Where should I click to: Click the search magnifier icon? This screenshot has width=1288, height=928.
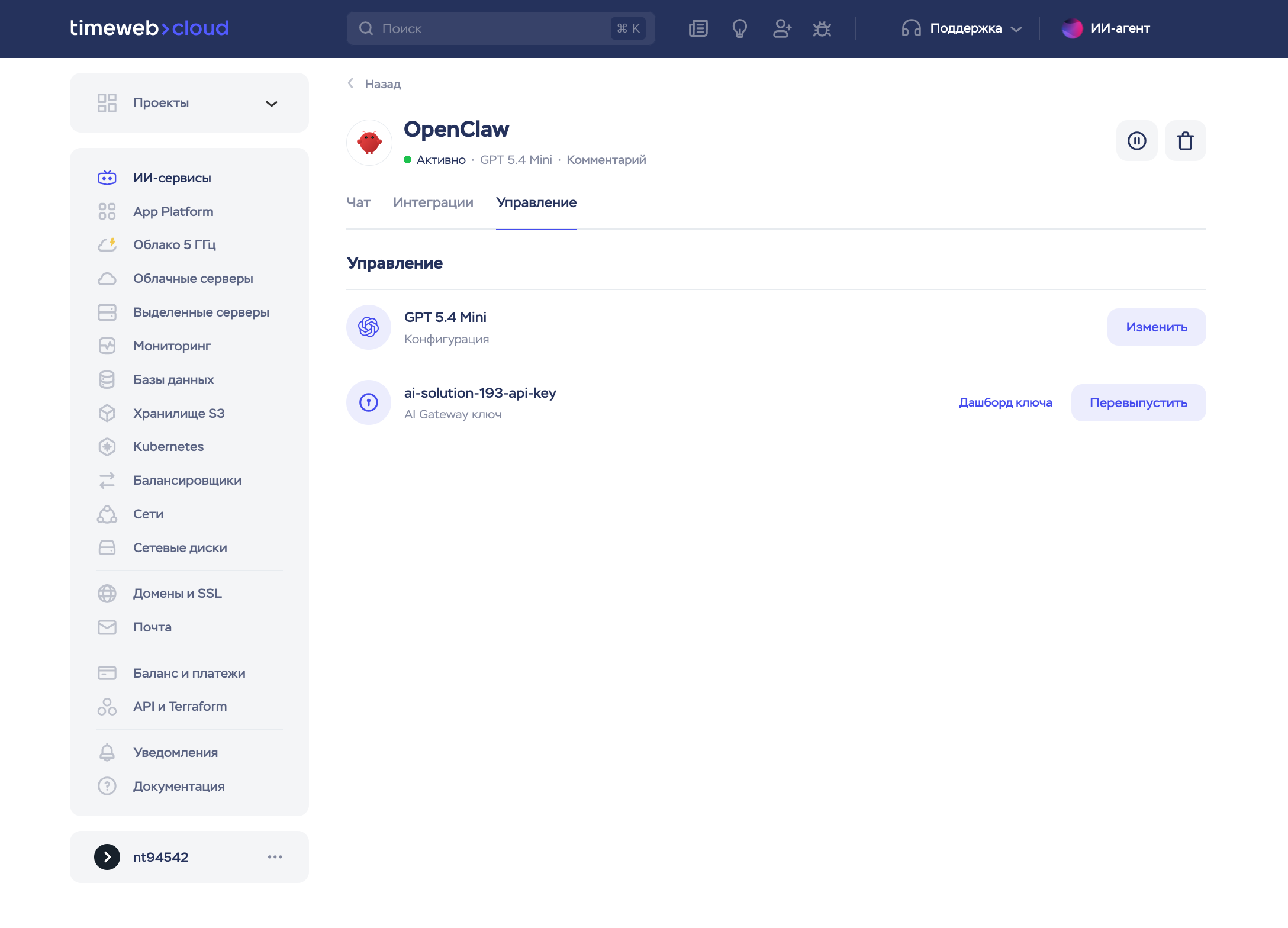pos(366,28)
